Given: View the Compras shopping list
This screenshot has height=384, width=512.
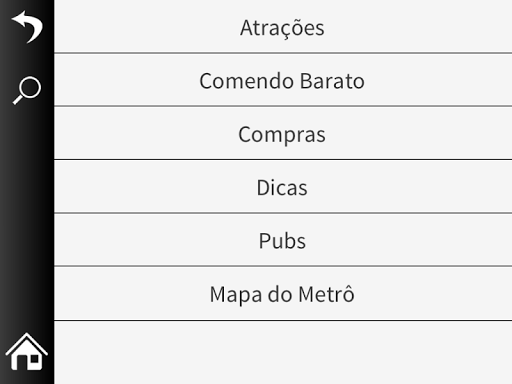Looking at the screenshot, I should point(283,133).
